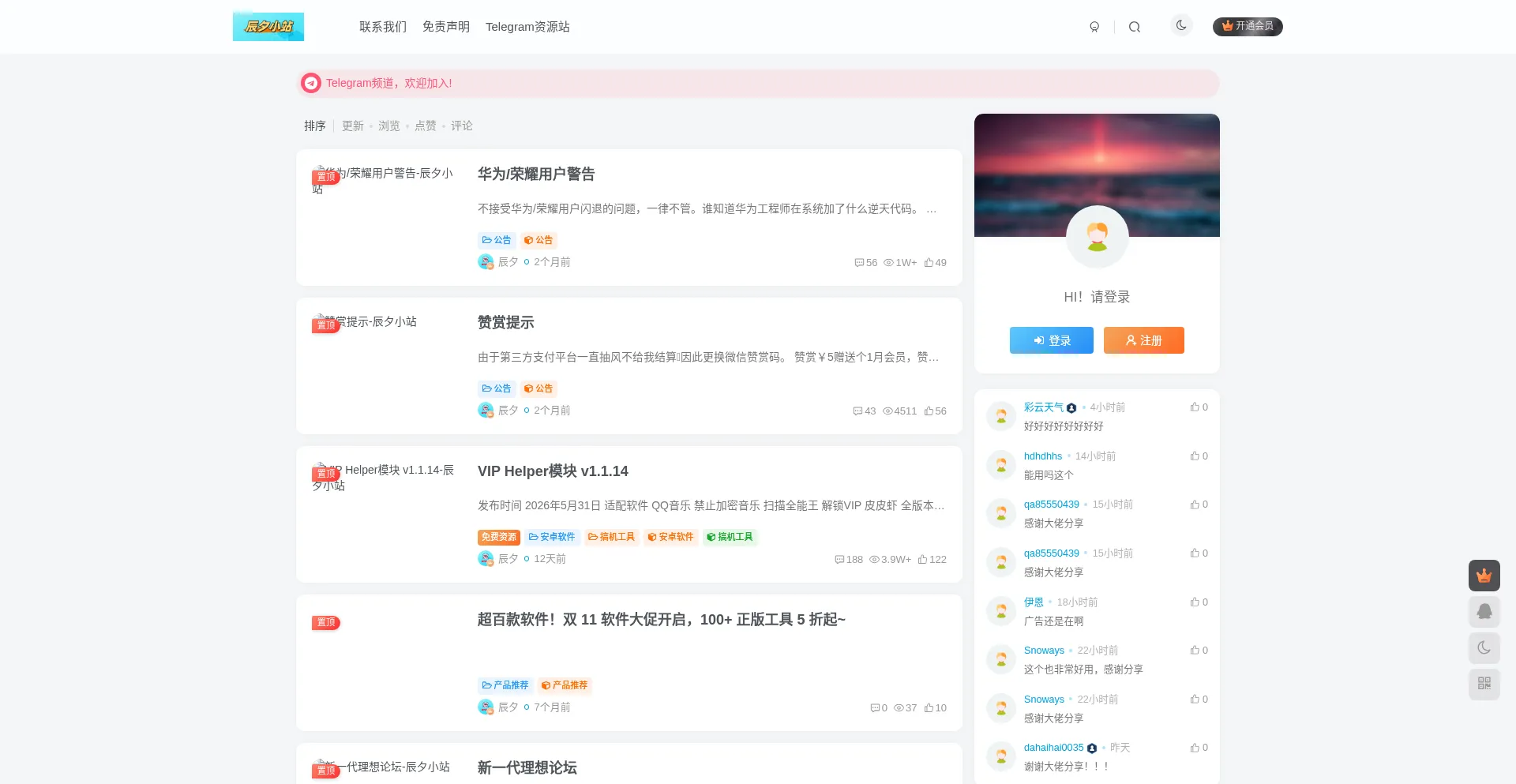Click author avatar 辰夕 on 华为 post

pos(486,261)
